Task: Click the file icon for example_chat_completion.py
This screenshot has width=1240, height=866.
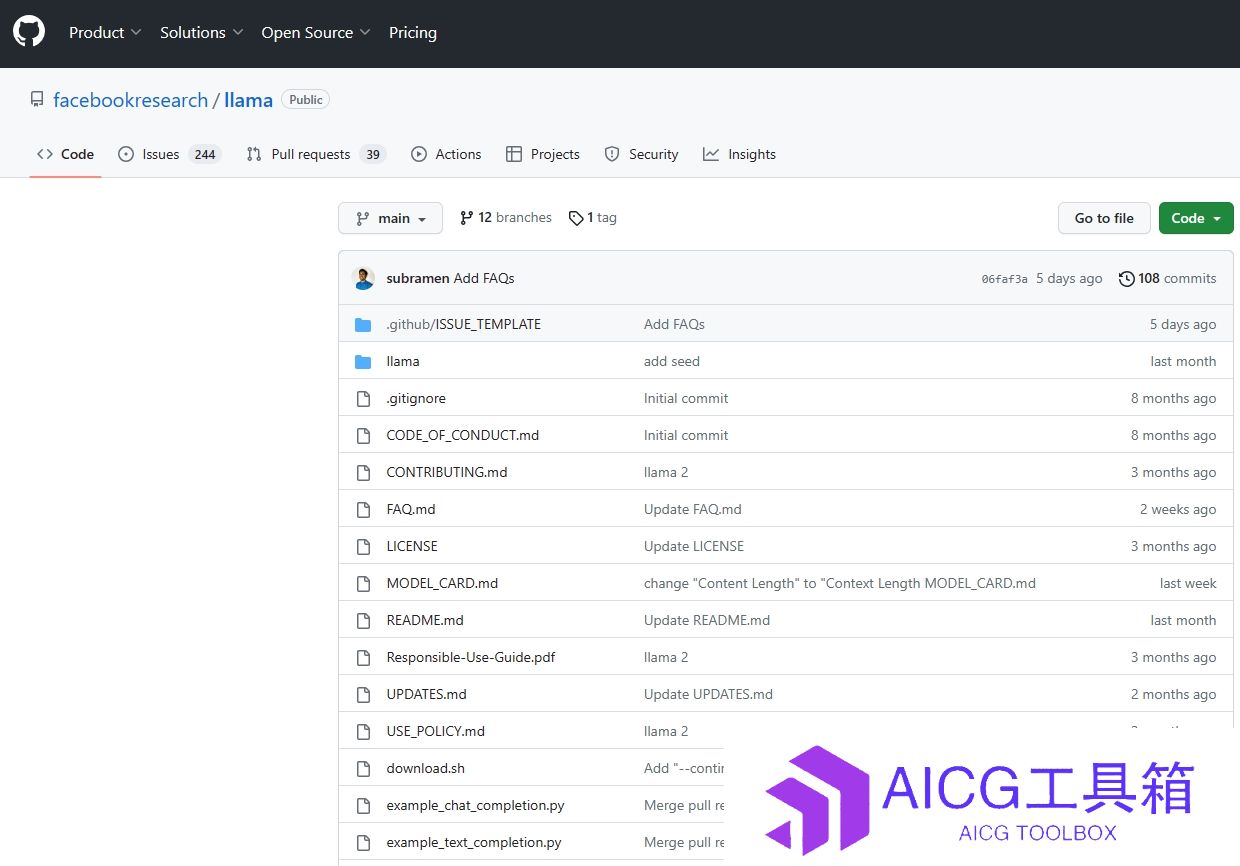Action: click(x=364, y=806)
